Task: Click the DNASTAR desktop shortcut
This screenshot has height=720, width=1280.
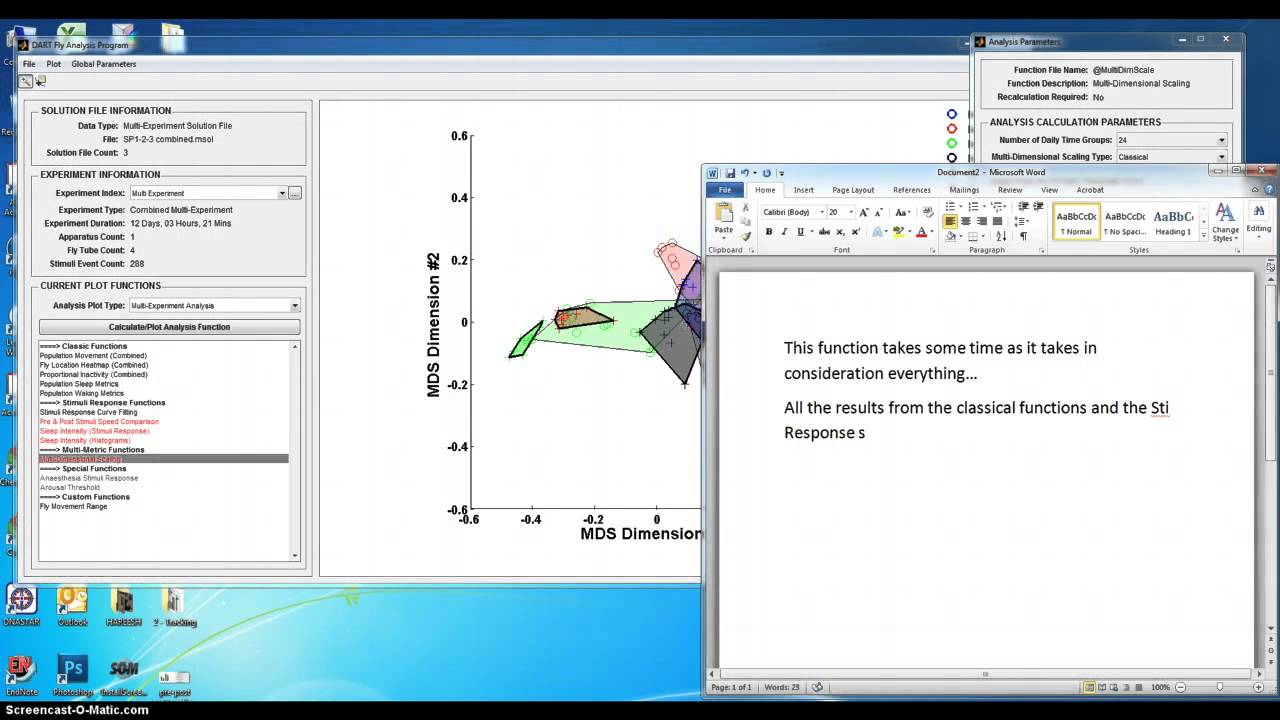Action: [22, 605]
